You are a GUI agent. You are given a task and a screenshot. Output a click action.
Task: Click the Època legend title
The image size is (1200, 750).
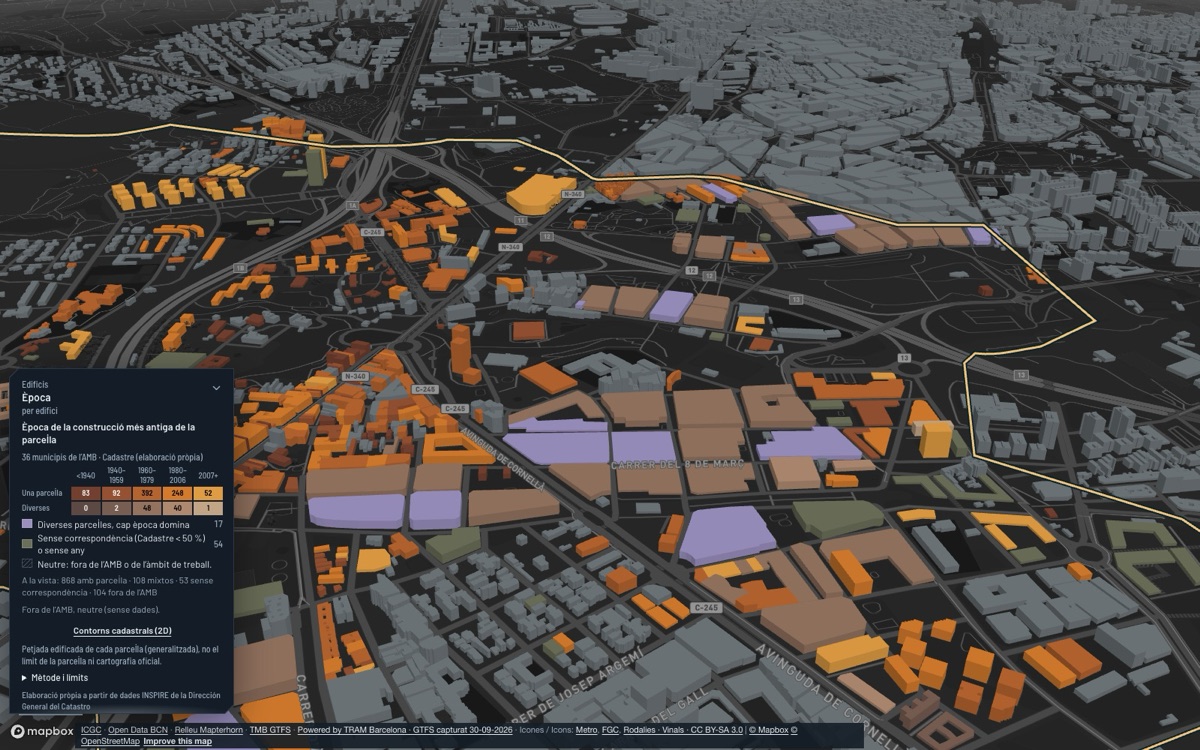[x=37, y=398]
